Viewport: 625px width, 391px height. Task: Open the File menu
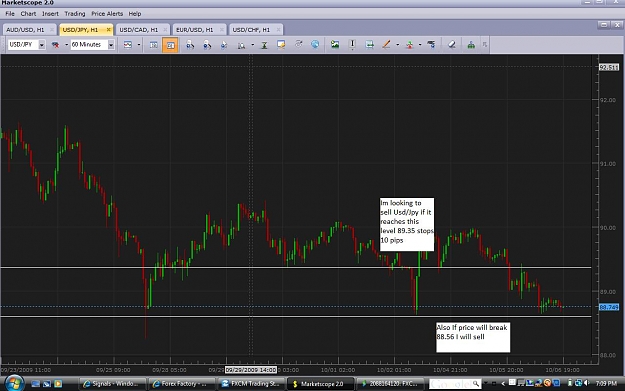10,14
